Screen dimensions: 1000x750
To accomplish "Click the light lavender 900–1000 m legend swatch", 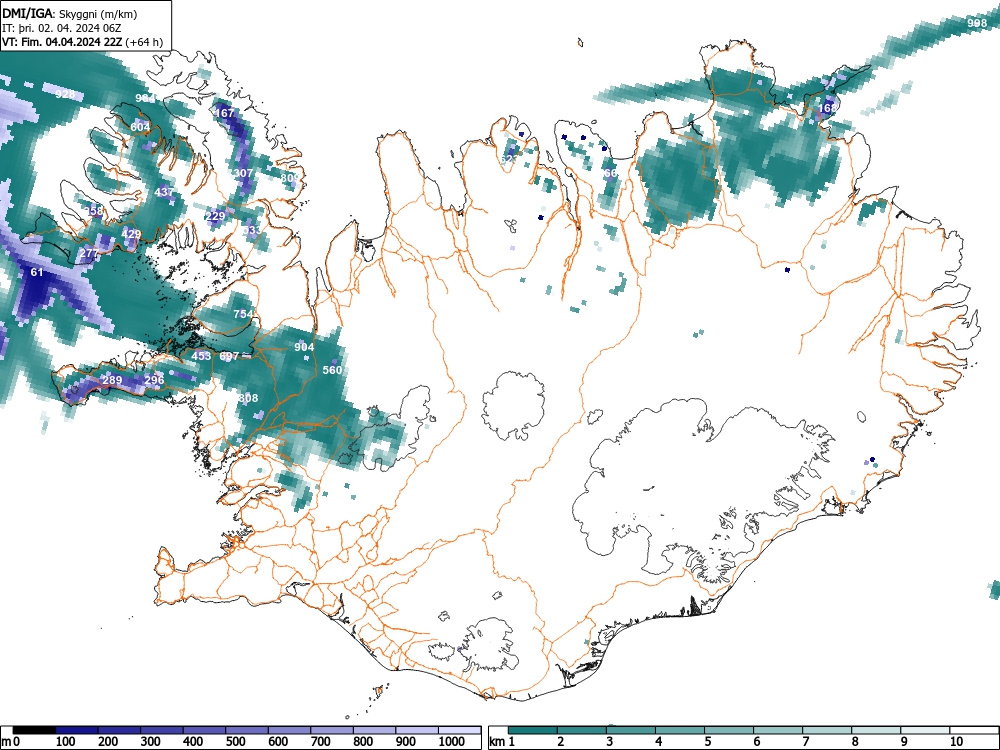I will pyautogui.click(x=417, y=730).
